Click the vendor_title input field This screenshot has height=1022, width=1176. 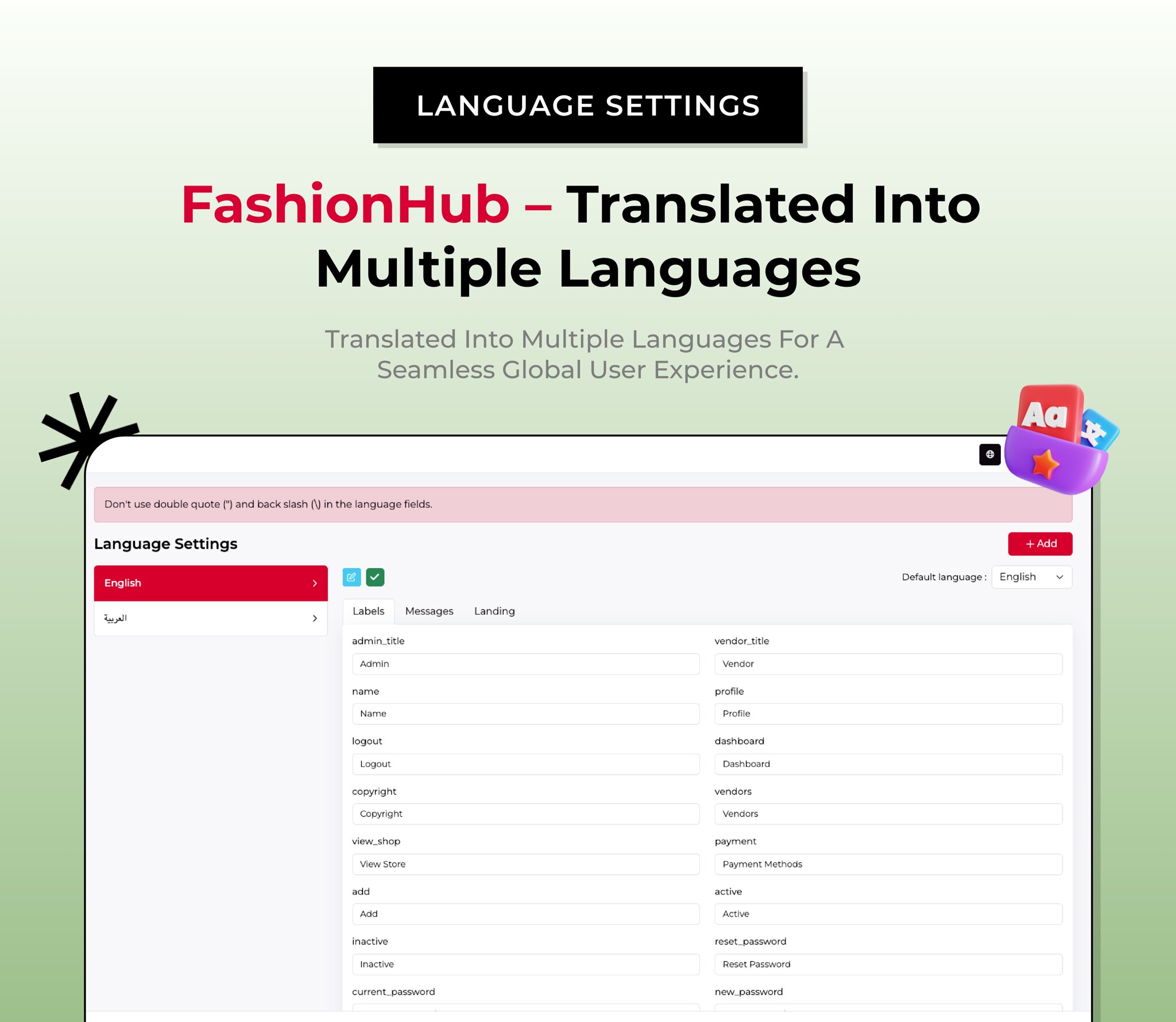(888, 664)
